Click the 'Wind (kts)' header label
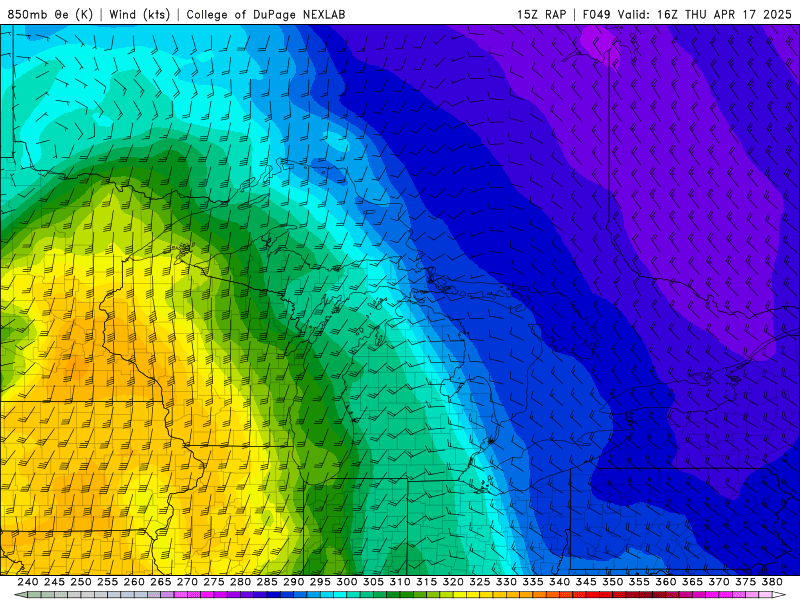The height and width of the screenshot is (600, 800). (140, 14)
